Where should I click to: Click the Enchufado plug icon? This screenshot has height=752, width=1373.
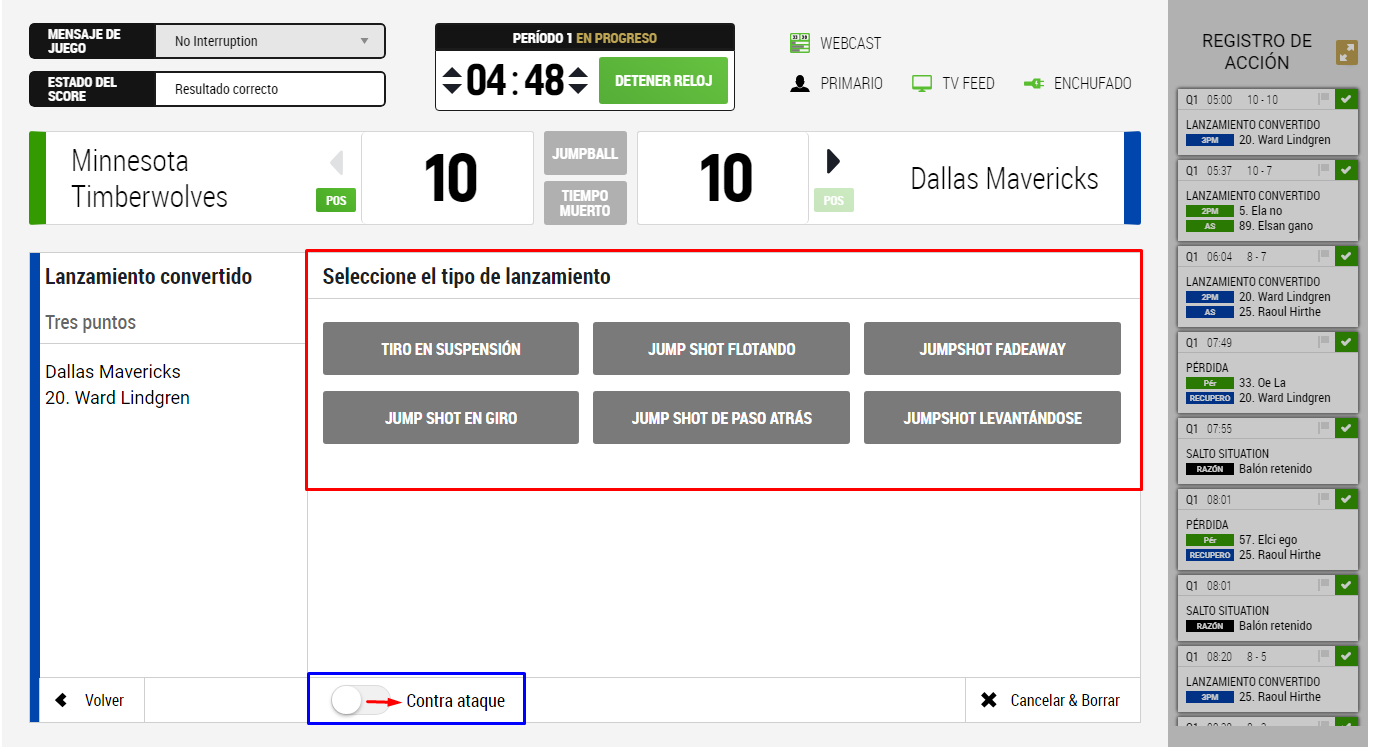click(x=1033, y=84)
